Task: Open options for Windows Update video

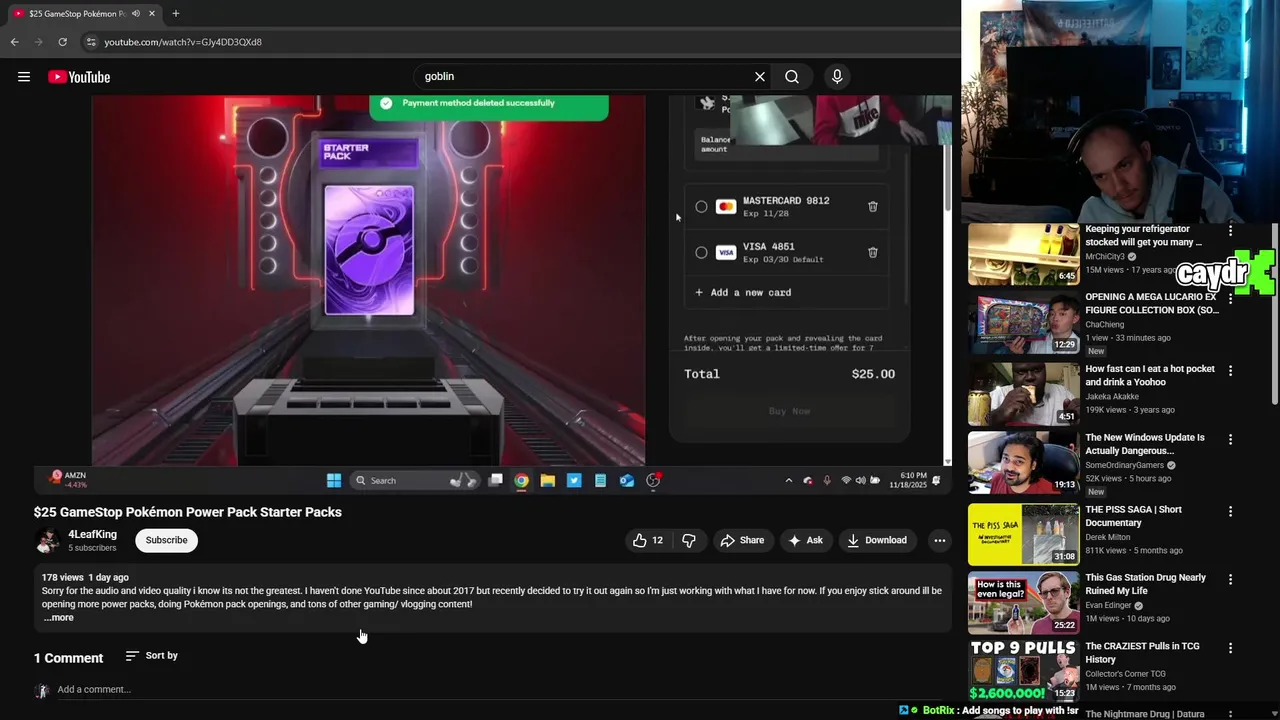Action: tap(1230, 439)
